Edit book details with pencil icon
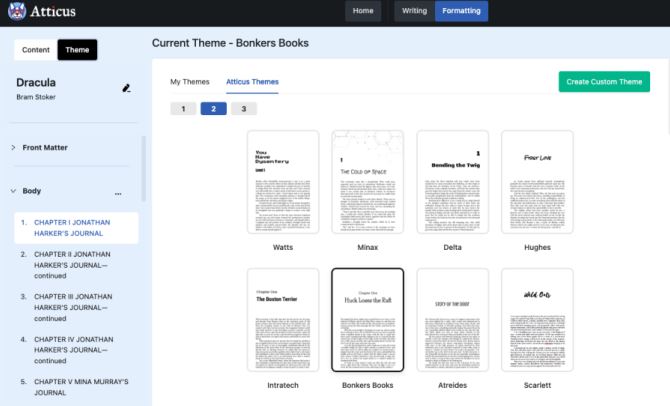The image size is (670, 406). pyautogui.click(x=126, y=88)
